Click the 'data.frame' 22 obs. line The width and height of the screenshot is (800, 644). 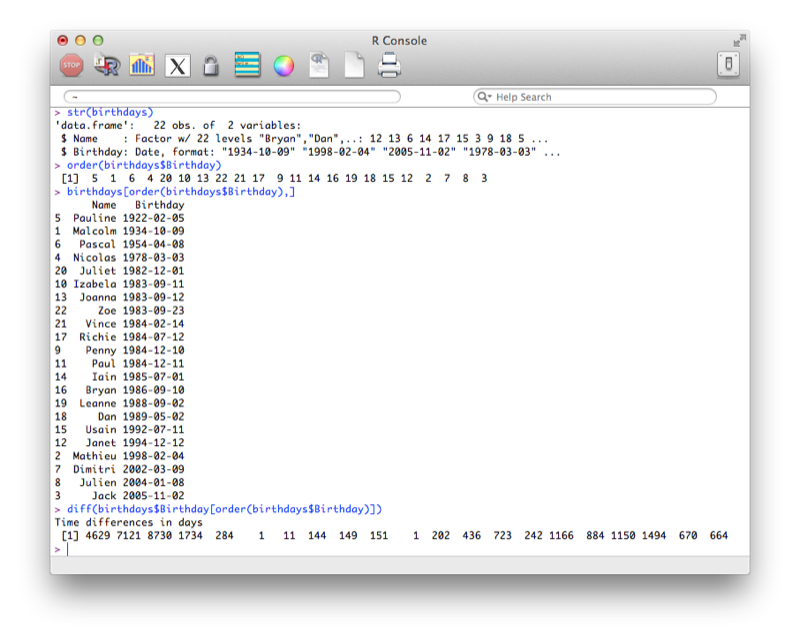point(178,126)
